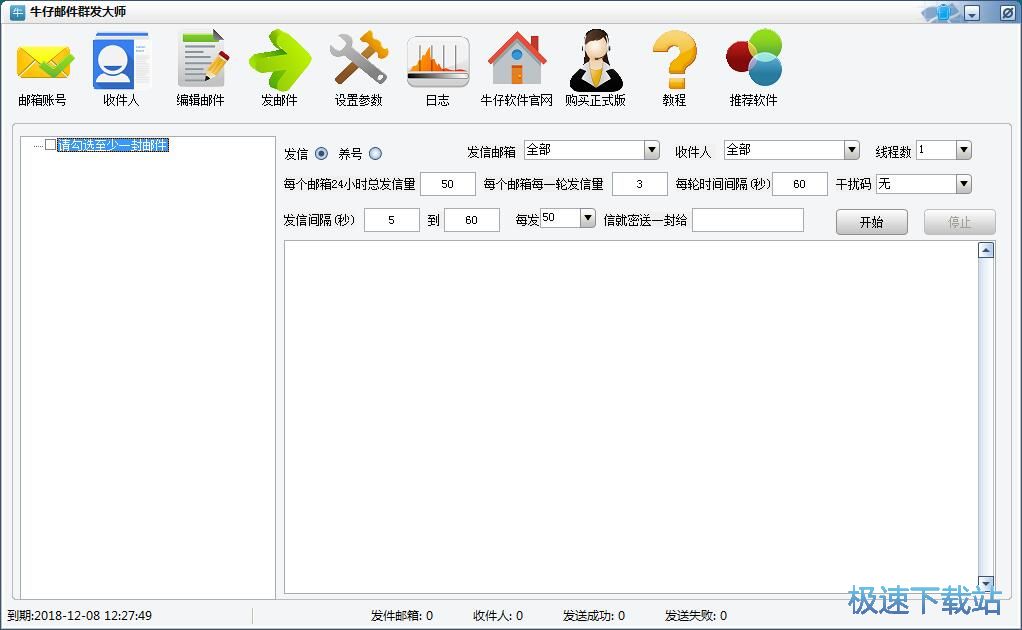This screenshot has height=630, width=1022.
Task: Click the 发信间隔 minimum field showing 5
Action: point(392,220)
